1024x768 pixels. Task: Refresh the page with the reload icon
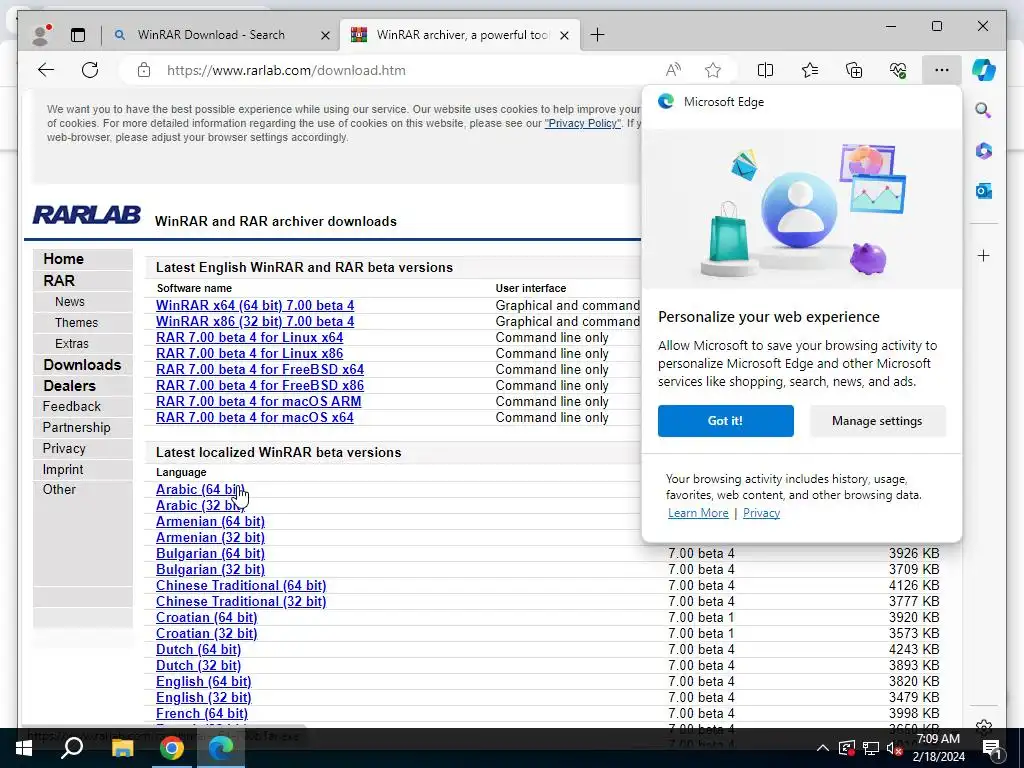(90, 70)
